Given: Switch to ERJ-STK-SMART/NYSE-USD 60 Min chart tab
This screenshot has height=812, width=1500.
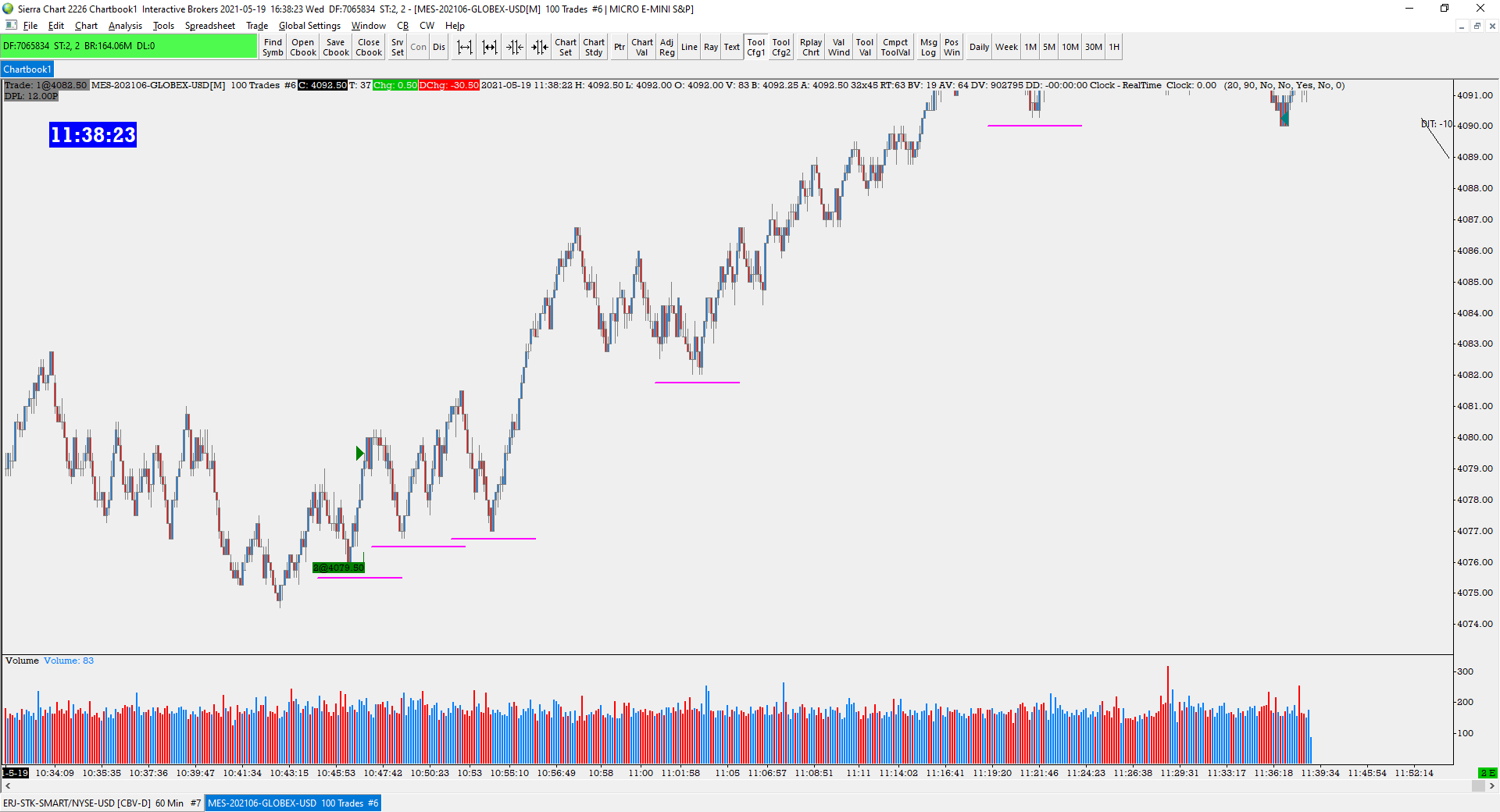Looking at the screenshot, I should [102, 803].
